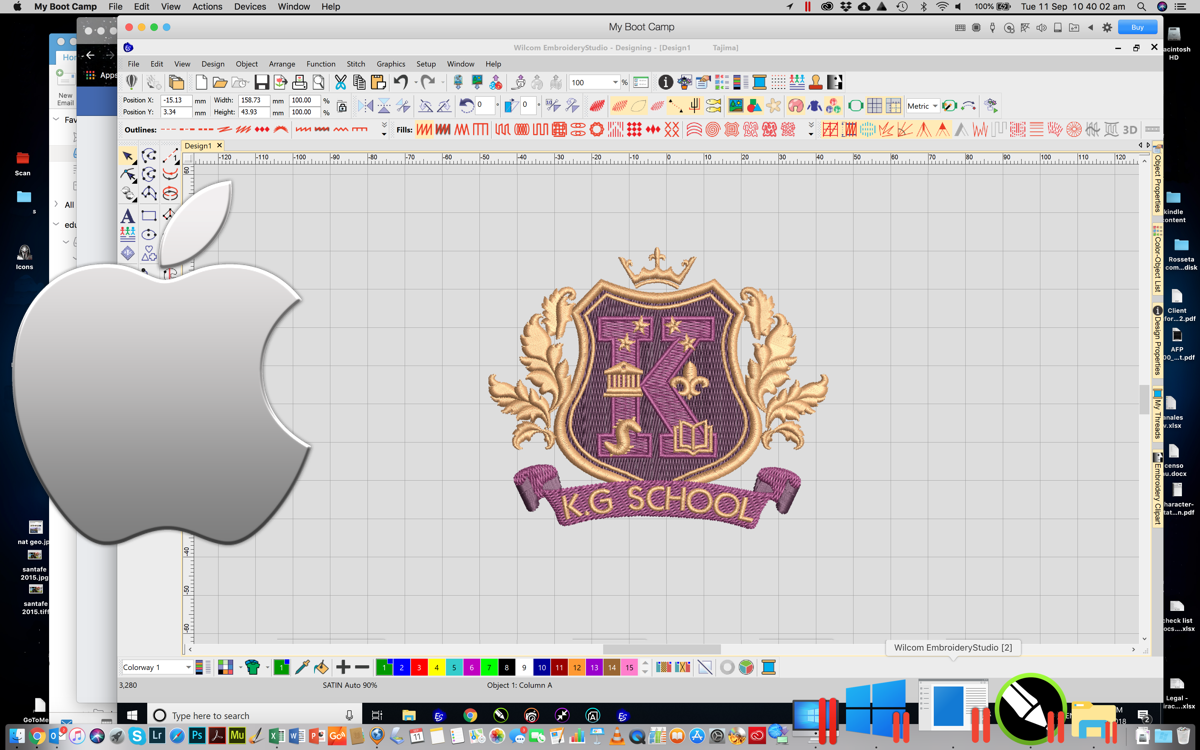Viewport: 1200px width, 750px height.
Task: Open Design Information with the 'i' icon
Action: tap(665, 83)
